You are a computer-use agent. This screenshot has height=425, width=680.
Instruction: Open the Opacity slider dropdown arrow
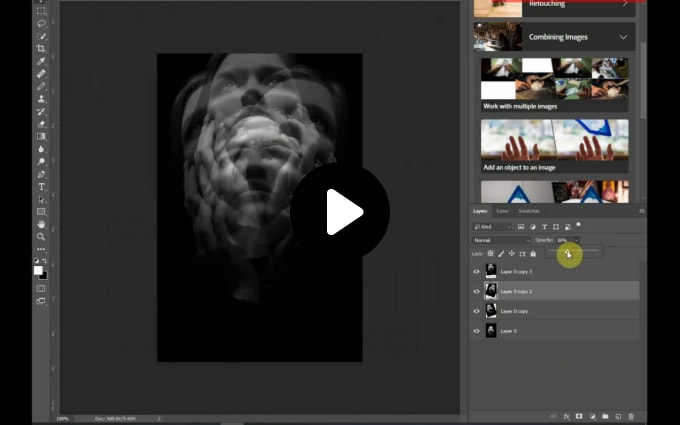(576, 240)
